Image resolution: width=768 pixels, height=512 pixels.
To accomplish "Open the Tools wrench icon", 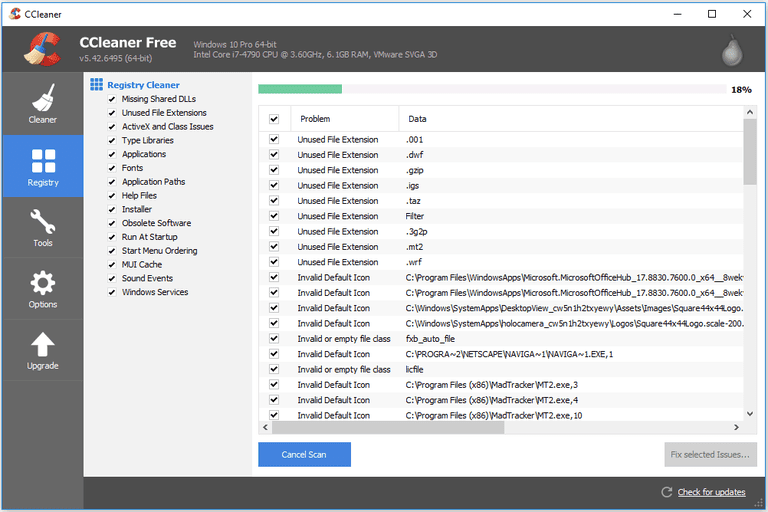I will pyautogui.click(x=42, y=222).
